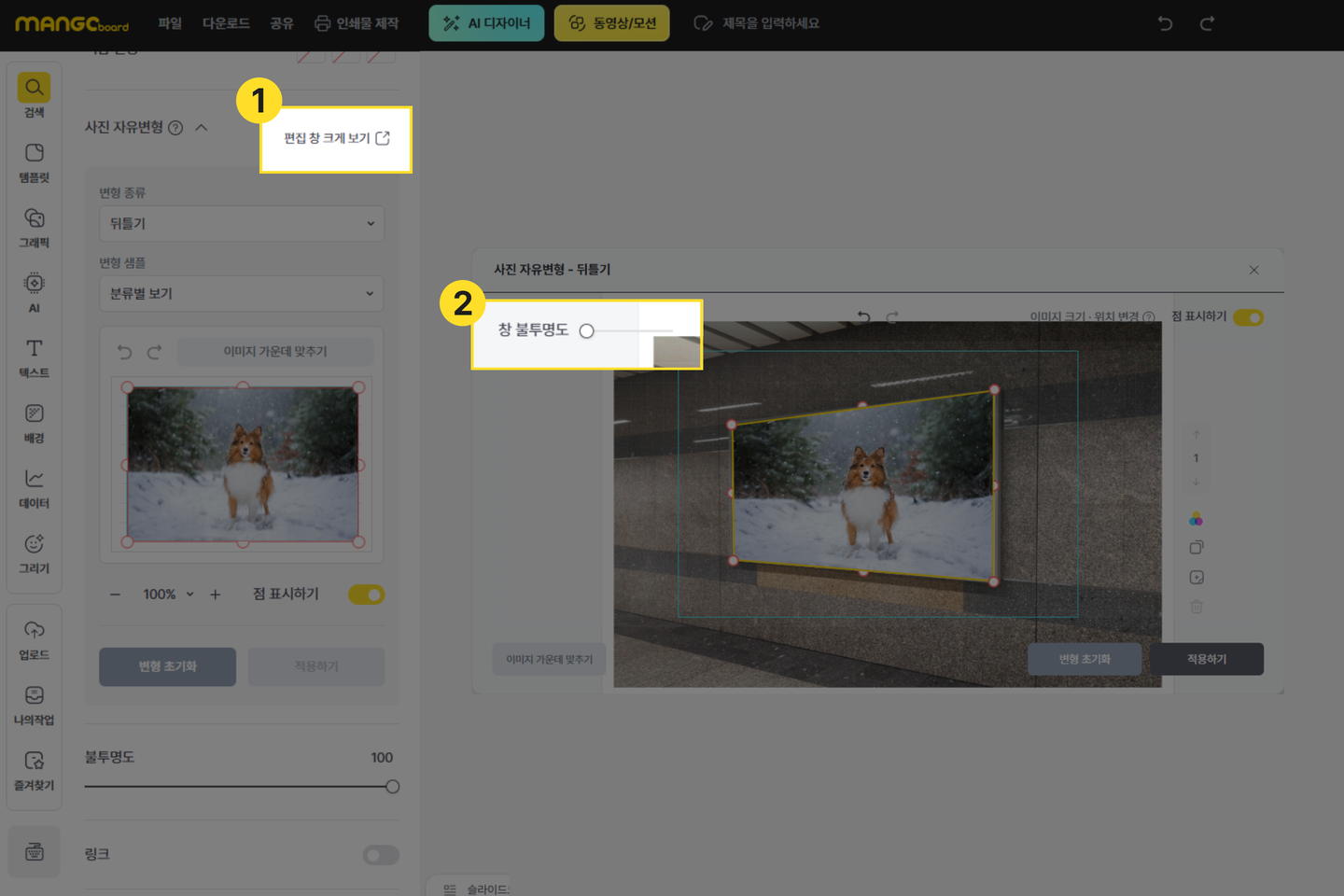The width and height of the screenshot is (1344, 896).
Task: Open the 다운로드 menu
Action: pos(226,23)
